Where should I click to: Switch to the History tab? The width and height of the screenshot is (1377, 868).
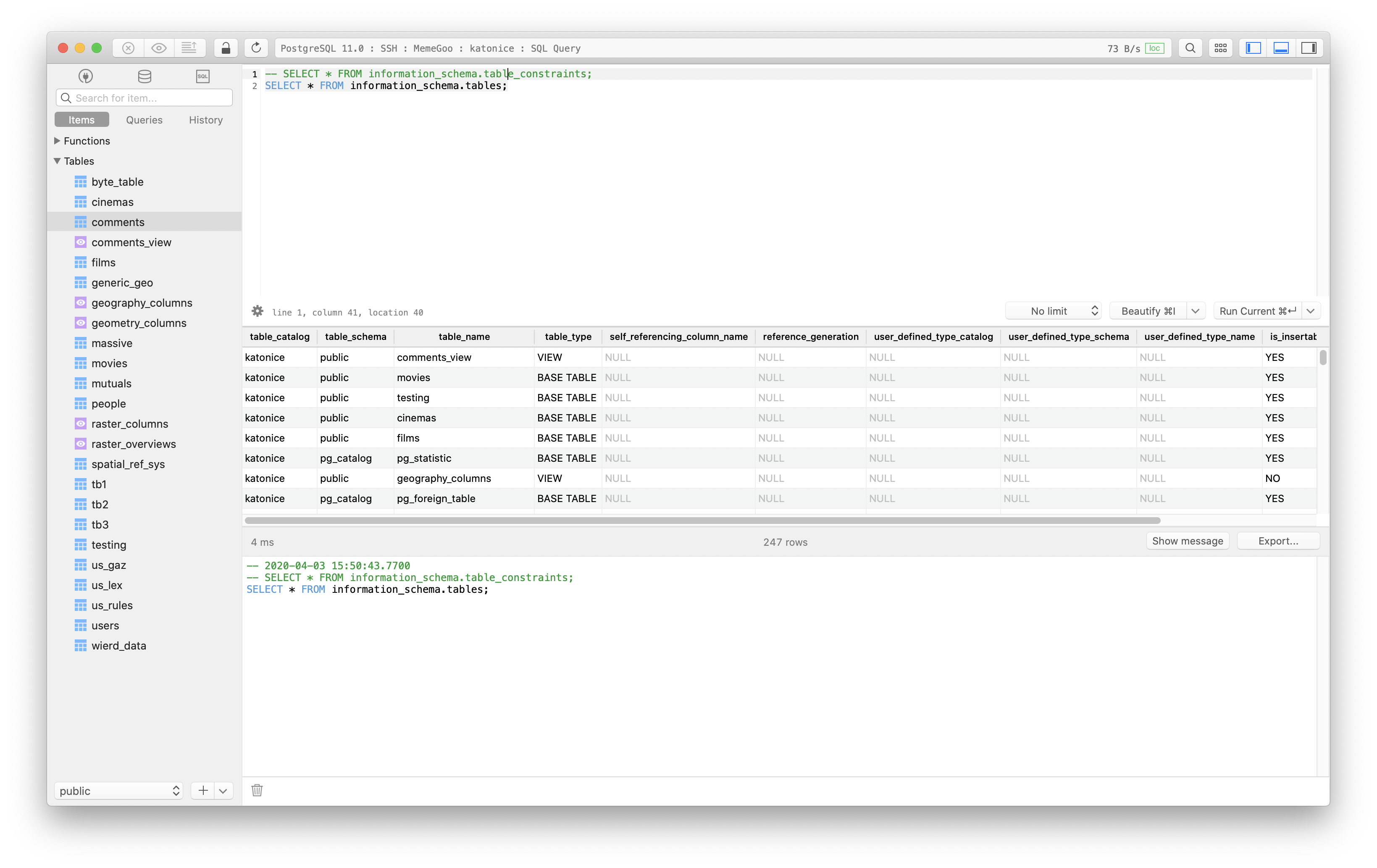pos(205,119)
